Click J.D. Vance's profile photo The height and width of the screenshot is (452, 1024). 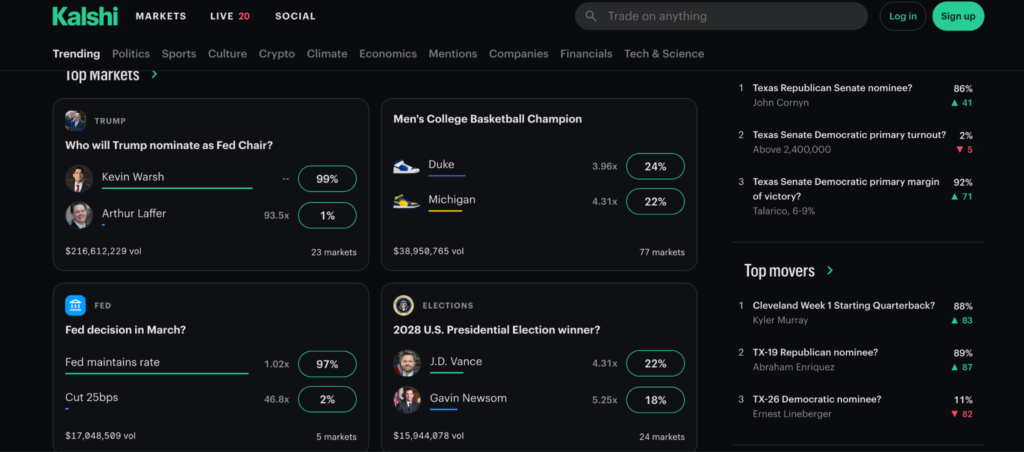point(407,364)
